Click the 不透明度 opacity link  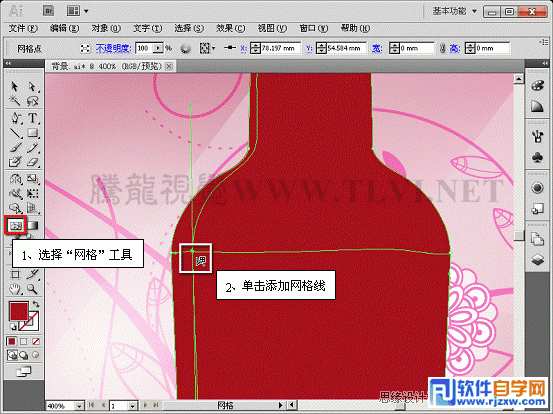[114, 48]
